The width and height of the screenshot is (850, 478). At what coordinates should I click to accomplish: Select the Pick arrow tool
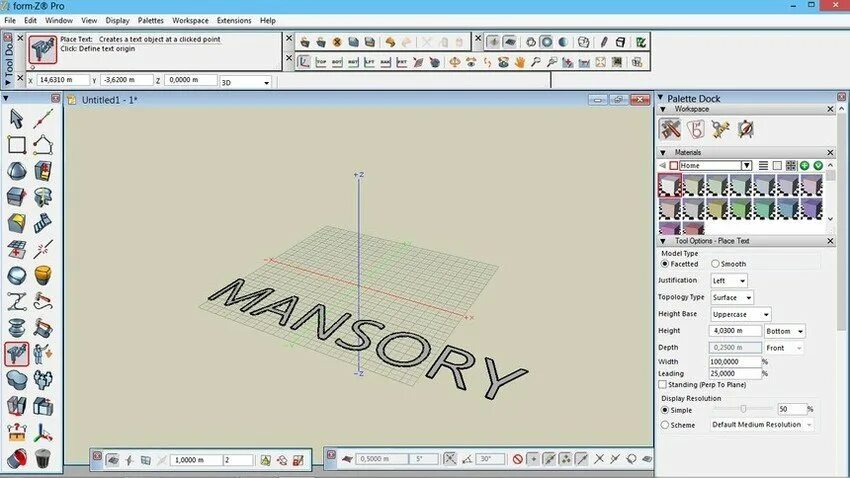[16, 119]
